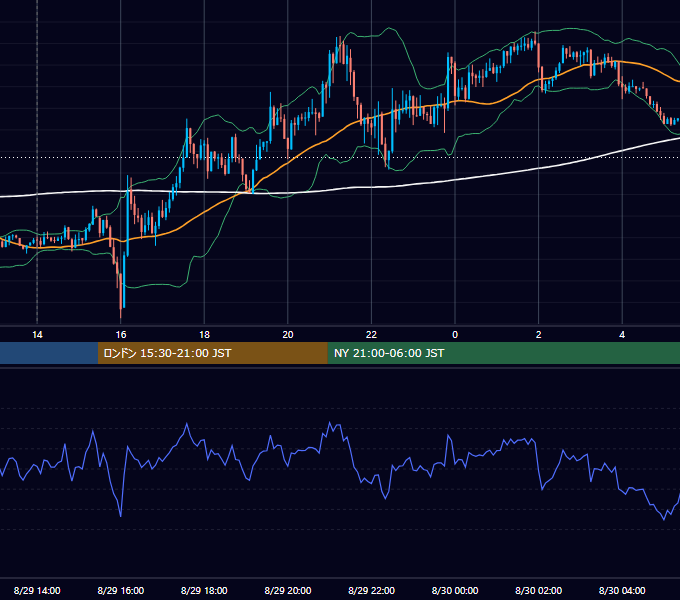
Task: Click the 0 hour label on price chart axis
Action: coord(455,335)
